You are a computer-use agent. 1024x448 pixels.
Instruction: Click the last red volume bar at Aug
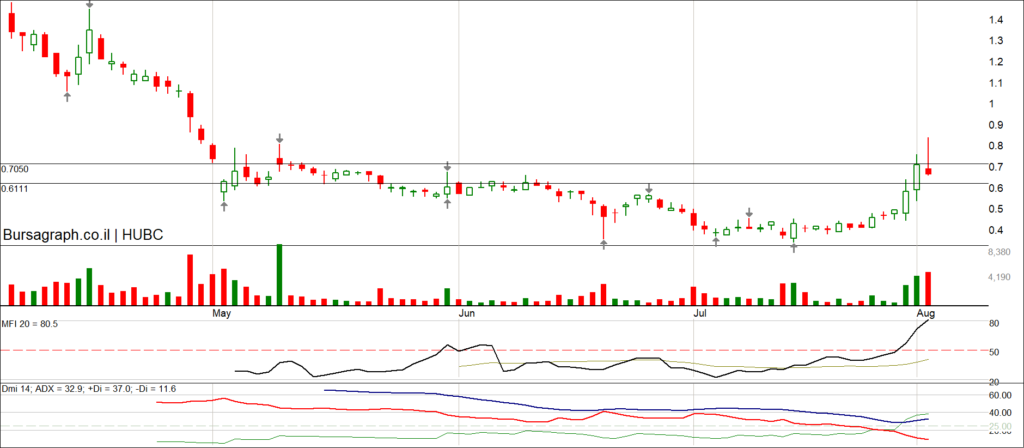[x=927, y=289]
